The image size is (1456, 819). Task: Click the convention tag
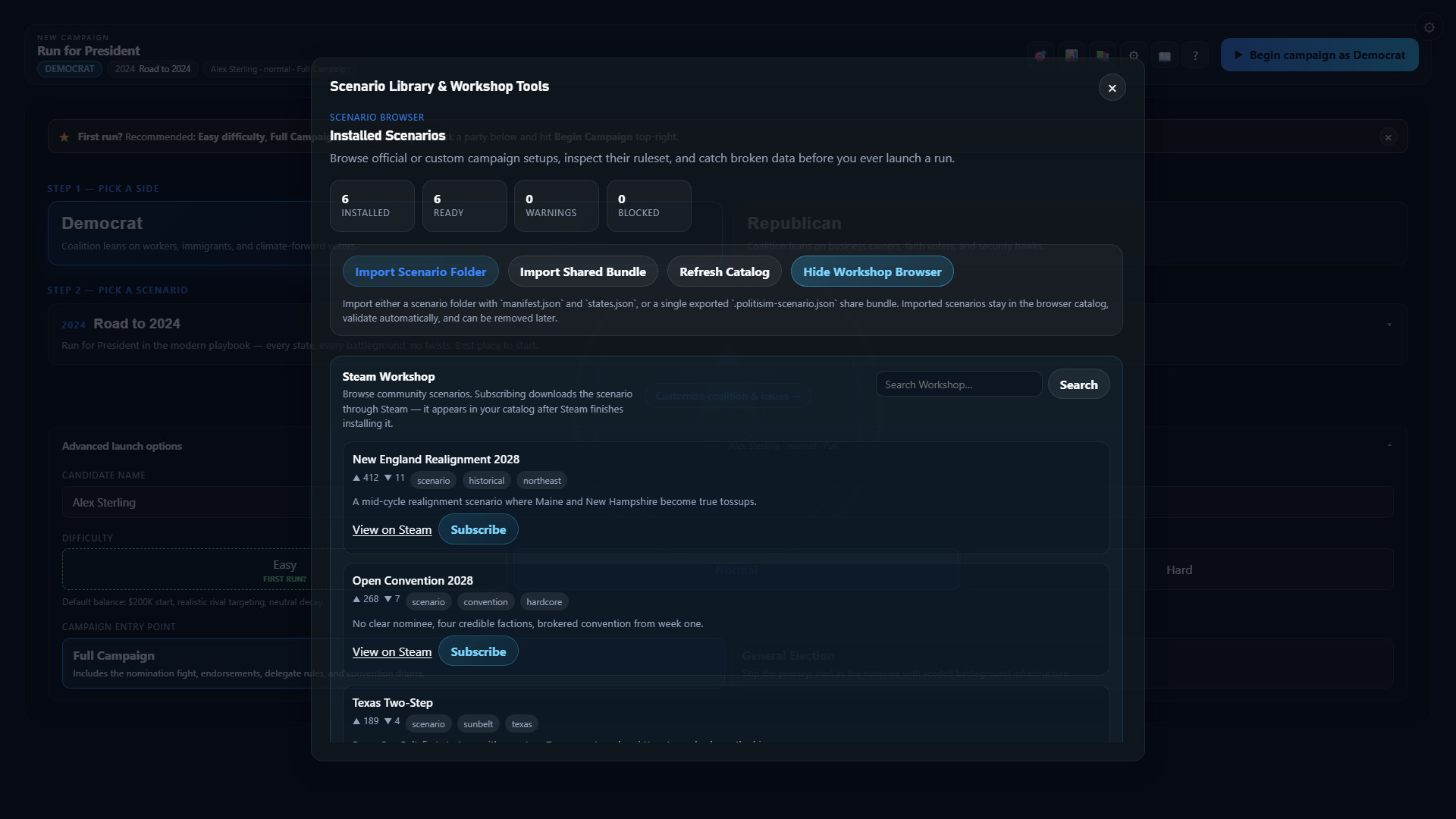(x=485, y=602)
